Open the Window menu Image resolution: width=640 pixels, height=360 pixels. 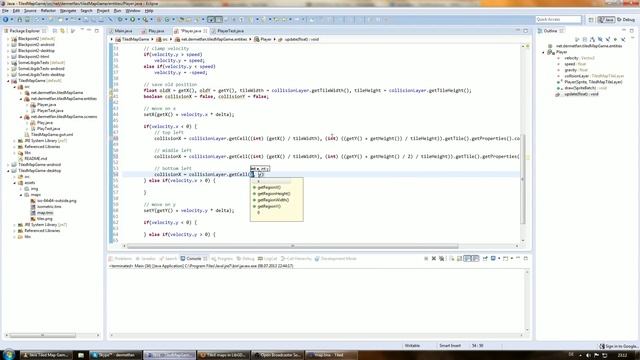pyautogui.click(x=133, y=11)
